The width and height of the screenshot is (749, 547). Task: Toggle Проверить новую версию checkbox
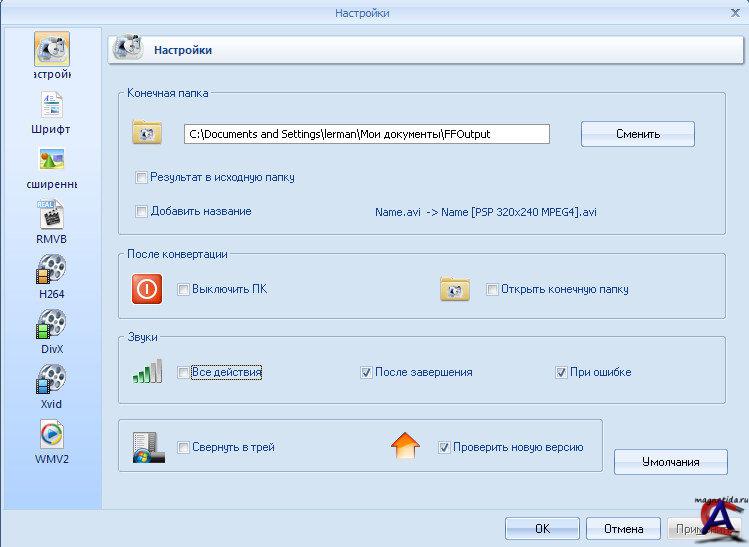(x=444, y=448)
